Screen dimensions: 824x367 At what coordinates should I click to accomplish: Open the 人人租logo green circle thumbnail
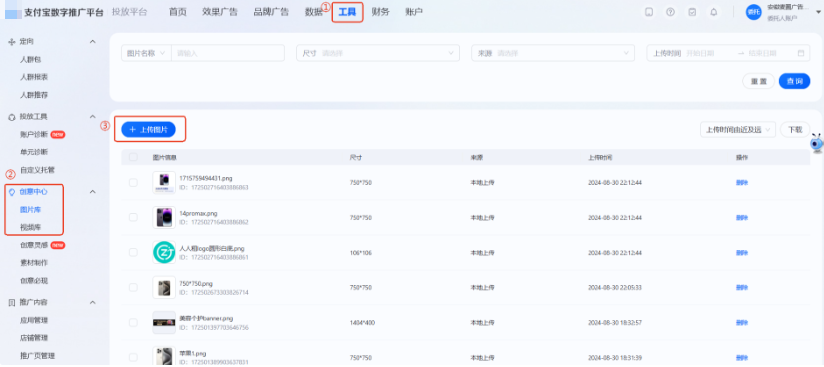pos(164,252)
